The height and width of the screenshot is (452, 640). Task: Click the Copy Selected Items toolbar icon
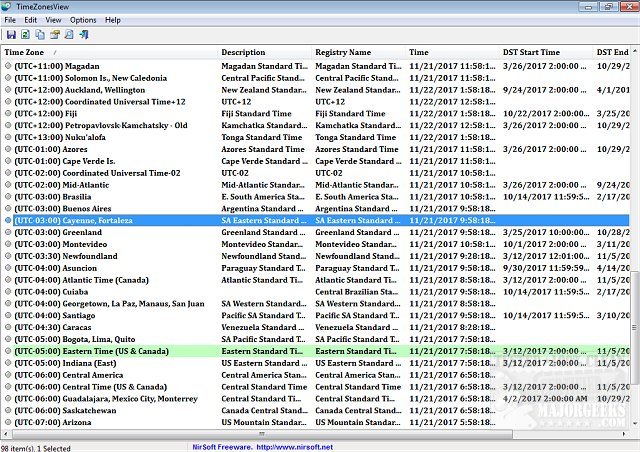[x=40, y=35]
